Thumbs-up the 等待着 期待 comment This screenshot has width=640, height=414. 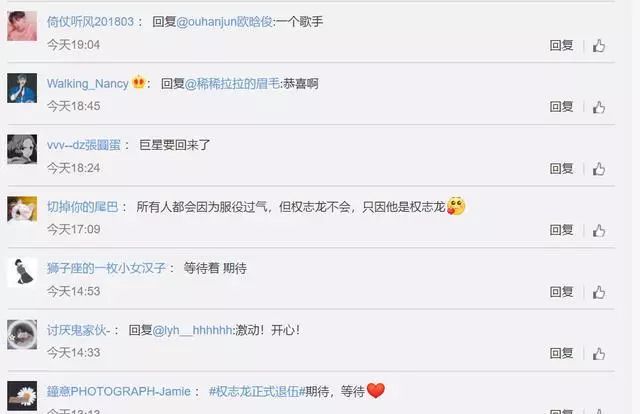click(599, 292)
